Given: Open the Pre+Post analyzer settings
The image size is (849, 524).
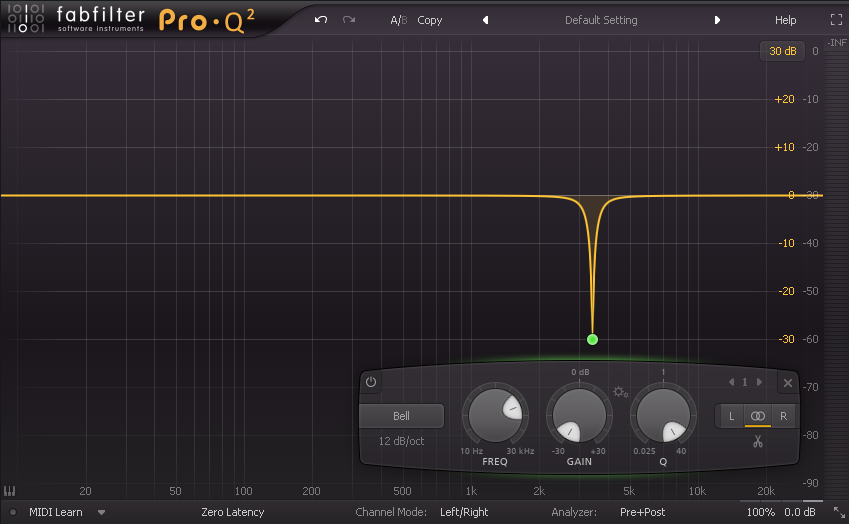Looking at the screenshot, I should click(642, 512).
